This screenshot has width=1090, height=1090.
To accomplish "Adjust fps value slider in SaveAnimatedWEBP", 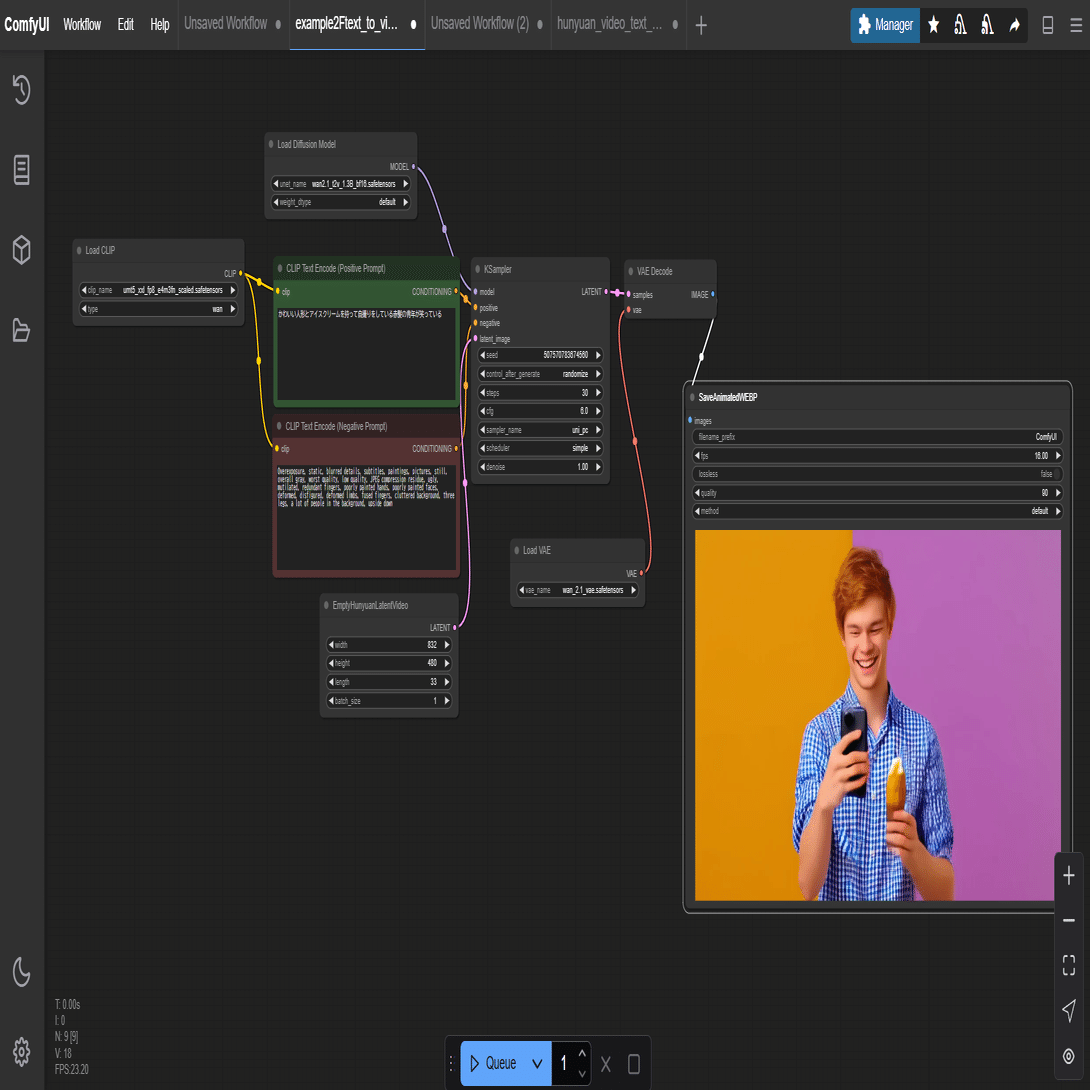I will click(x=877, y=455).
